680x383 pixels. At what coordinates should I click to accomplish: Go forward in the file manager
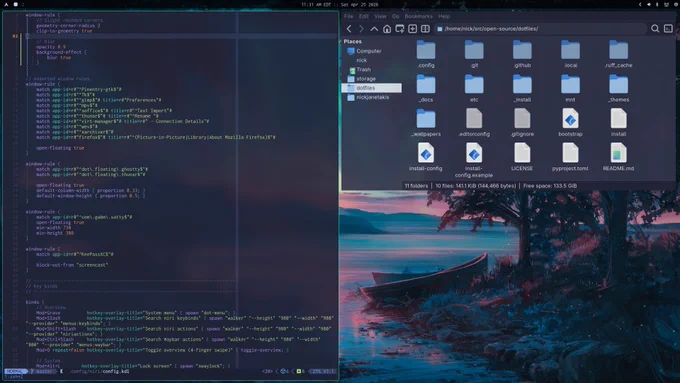(361, 29)
